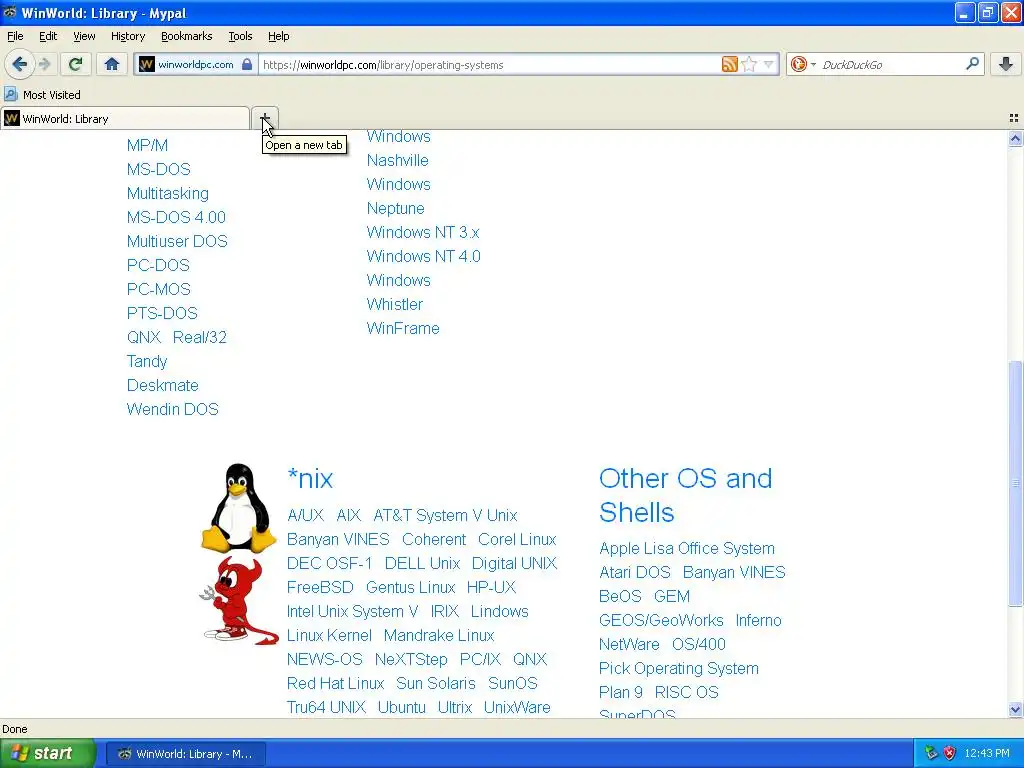Open the AT&T System V Unix link
This screenshot has width=1024, height=768.
tap(445, 515)
